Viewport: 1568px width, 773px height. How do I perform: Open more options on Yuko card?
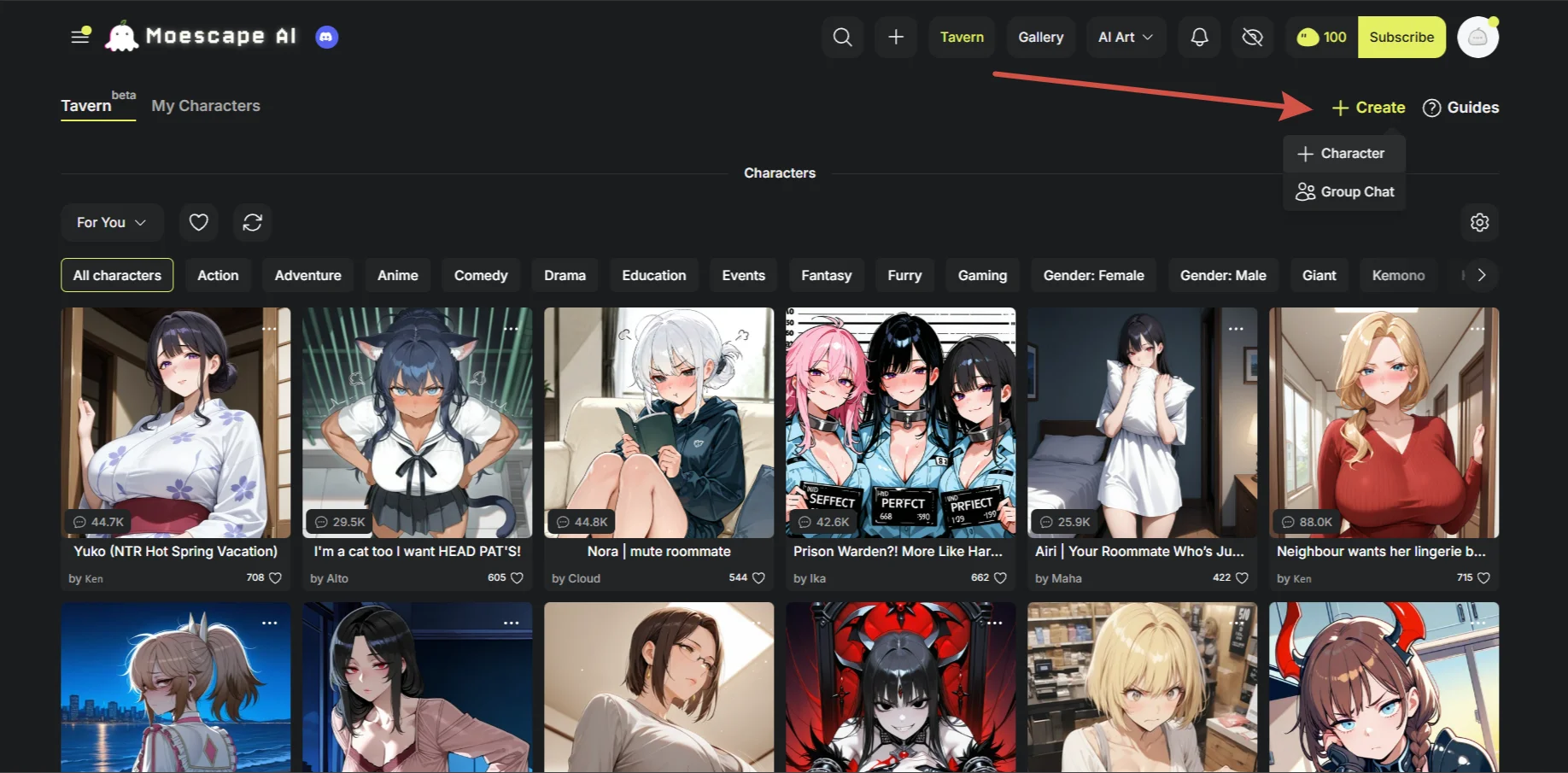[x=270, y=329]
